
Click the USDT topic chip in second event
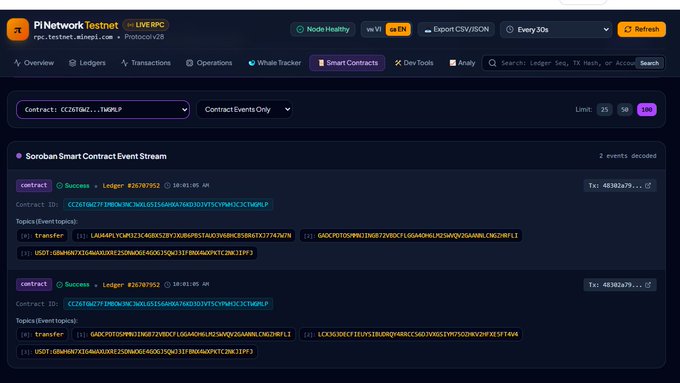[x=137, y=352]
